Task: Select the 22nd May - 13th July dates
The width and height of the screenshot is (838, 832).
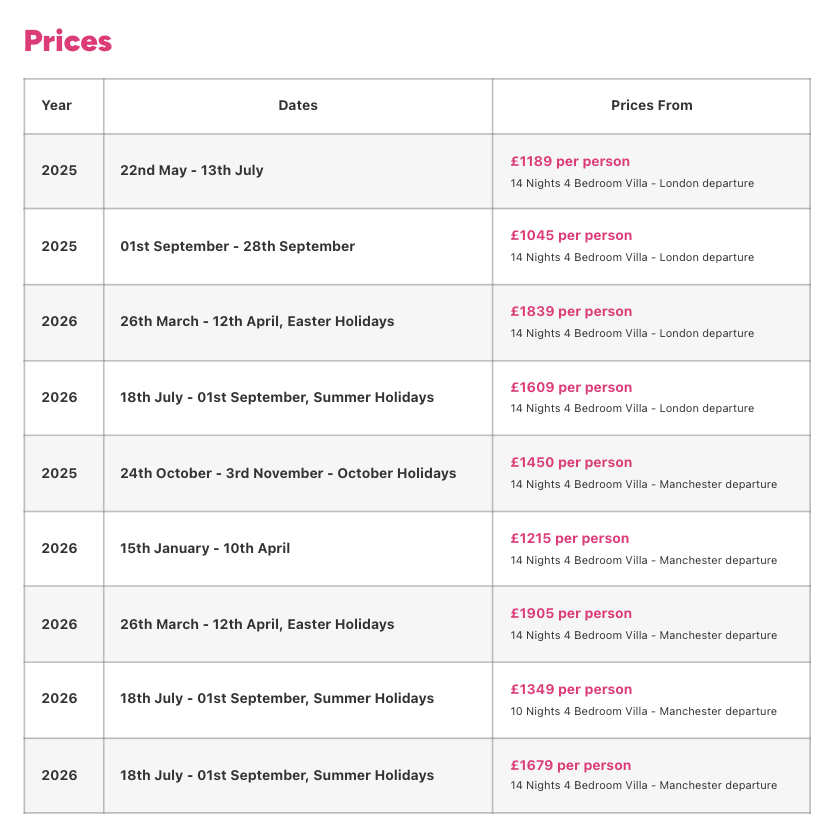Action: tap(191, 170)
